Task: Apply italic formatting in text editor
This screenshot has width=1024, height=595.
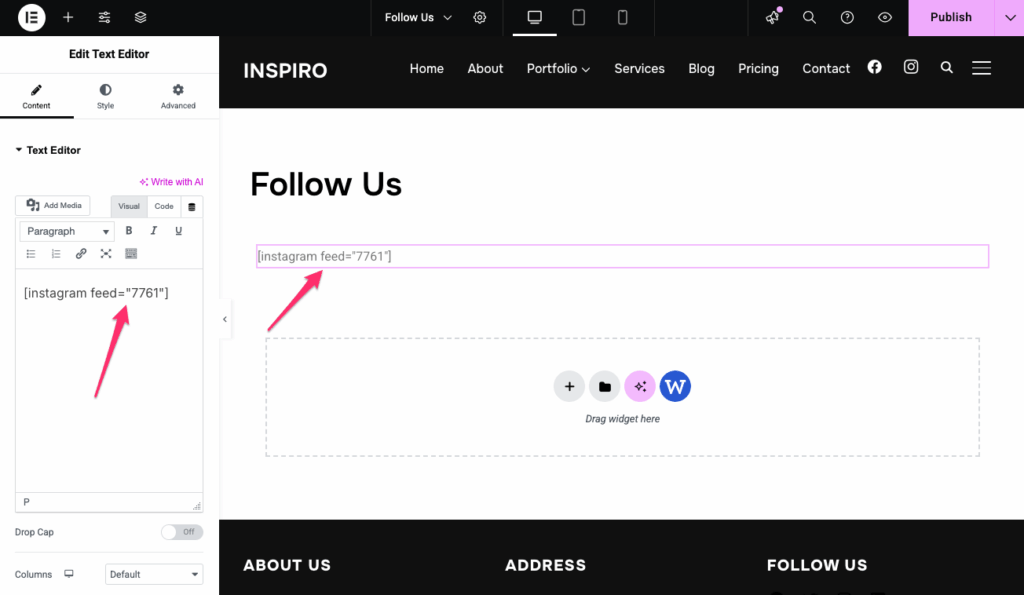Action: (x=154, y=231)
